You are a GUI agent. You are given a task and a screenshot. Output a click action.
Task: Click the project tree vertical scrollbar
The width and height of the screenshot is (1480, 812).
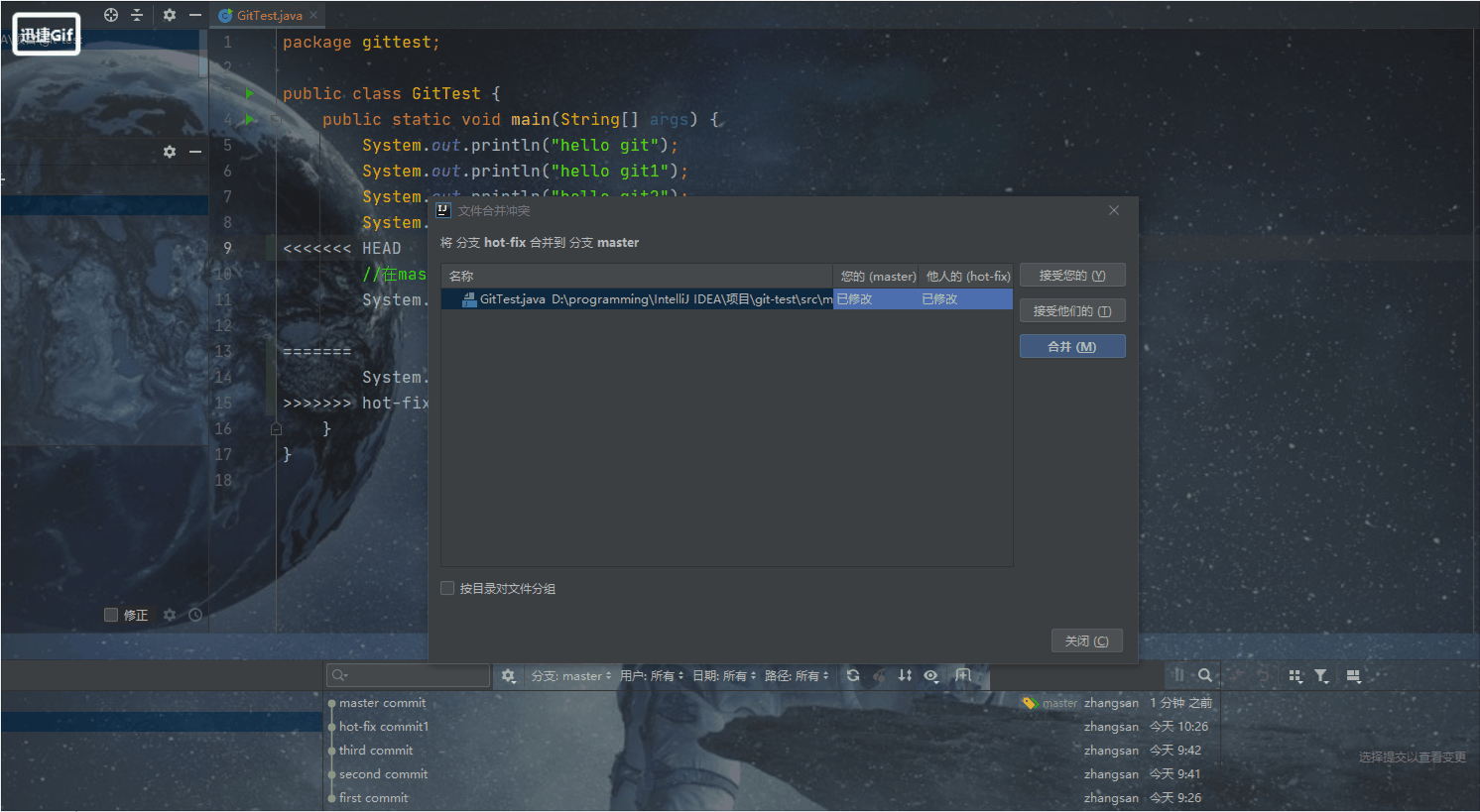pyautogui.click(x=203, y=55)
